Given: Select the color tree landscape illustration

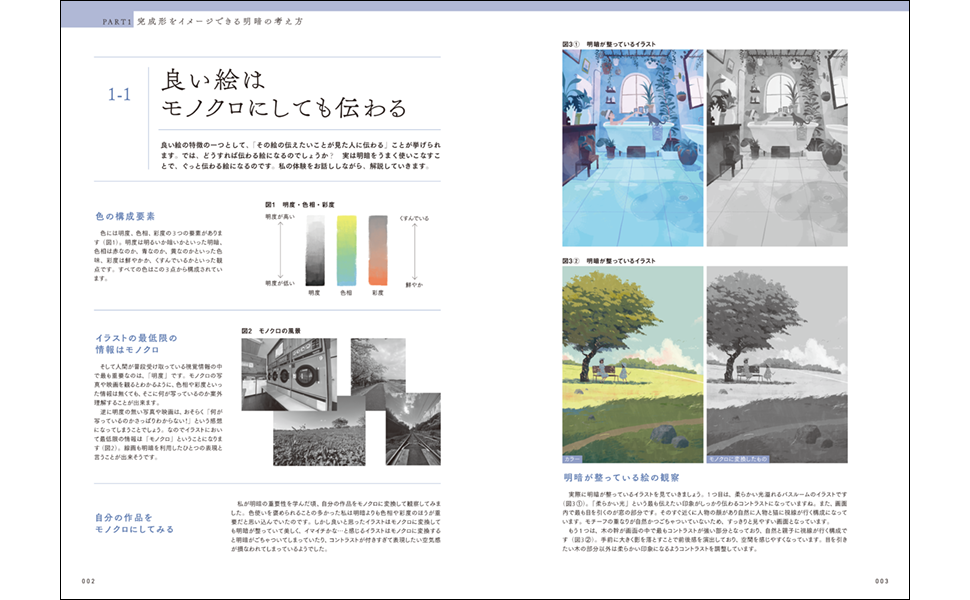Looking at the screenshot, I should [633, 365].
